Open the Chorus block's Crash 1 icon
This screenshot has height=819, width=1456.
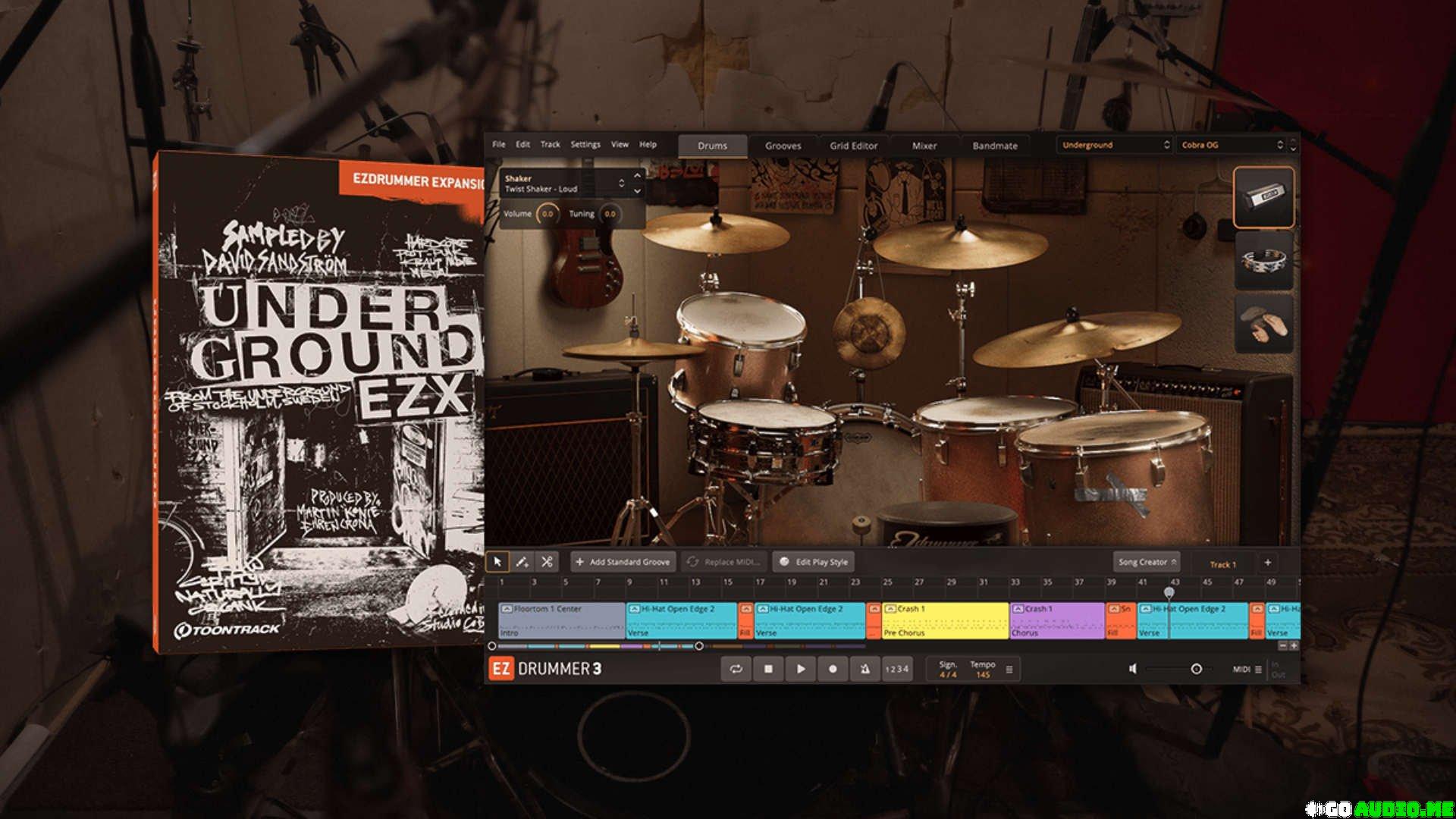tap(1018, 609)
